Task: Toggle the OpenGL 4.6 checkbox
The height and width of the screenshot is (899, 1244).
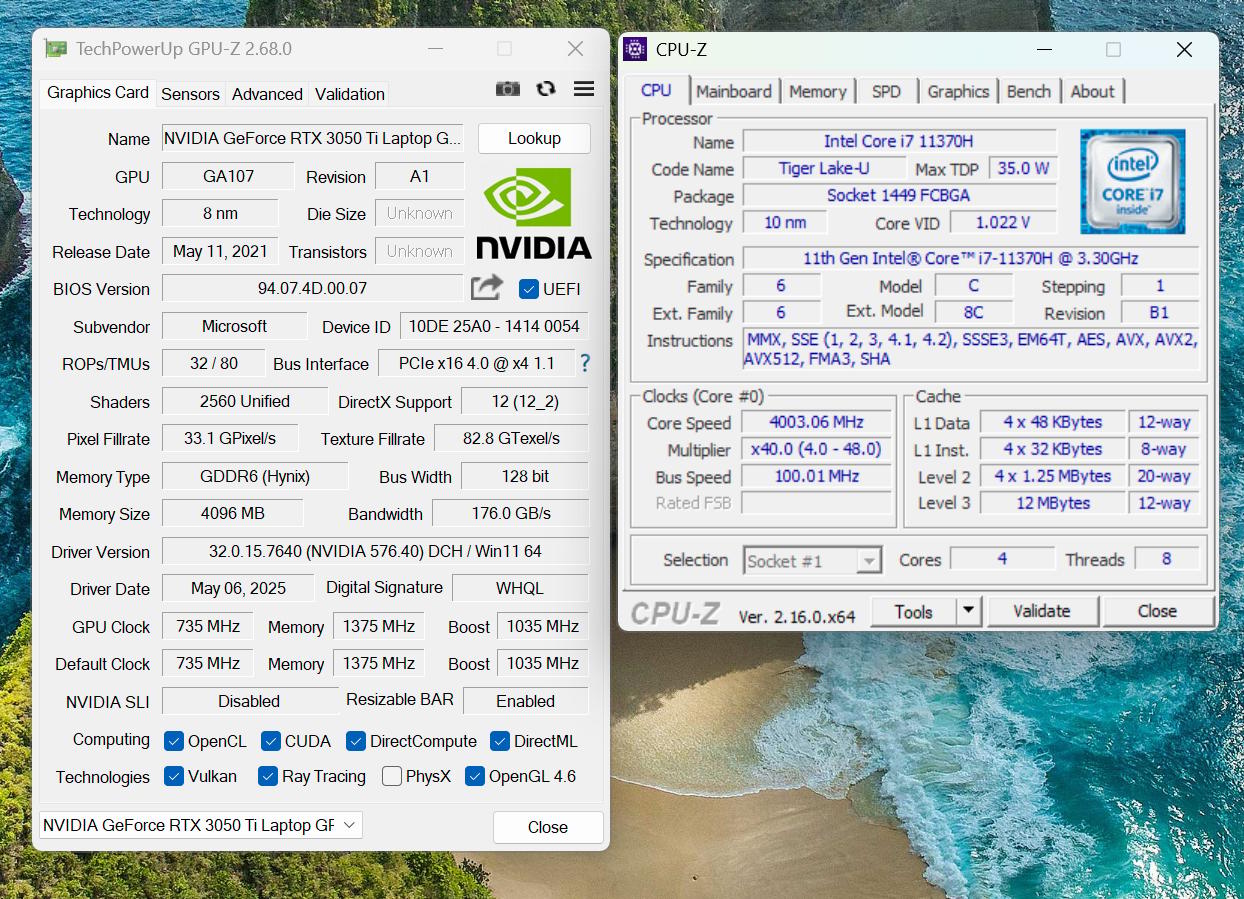Action: tap(475, 776)
